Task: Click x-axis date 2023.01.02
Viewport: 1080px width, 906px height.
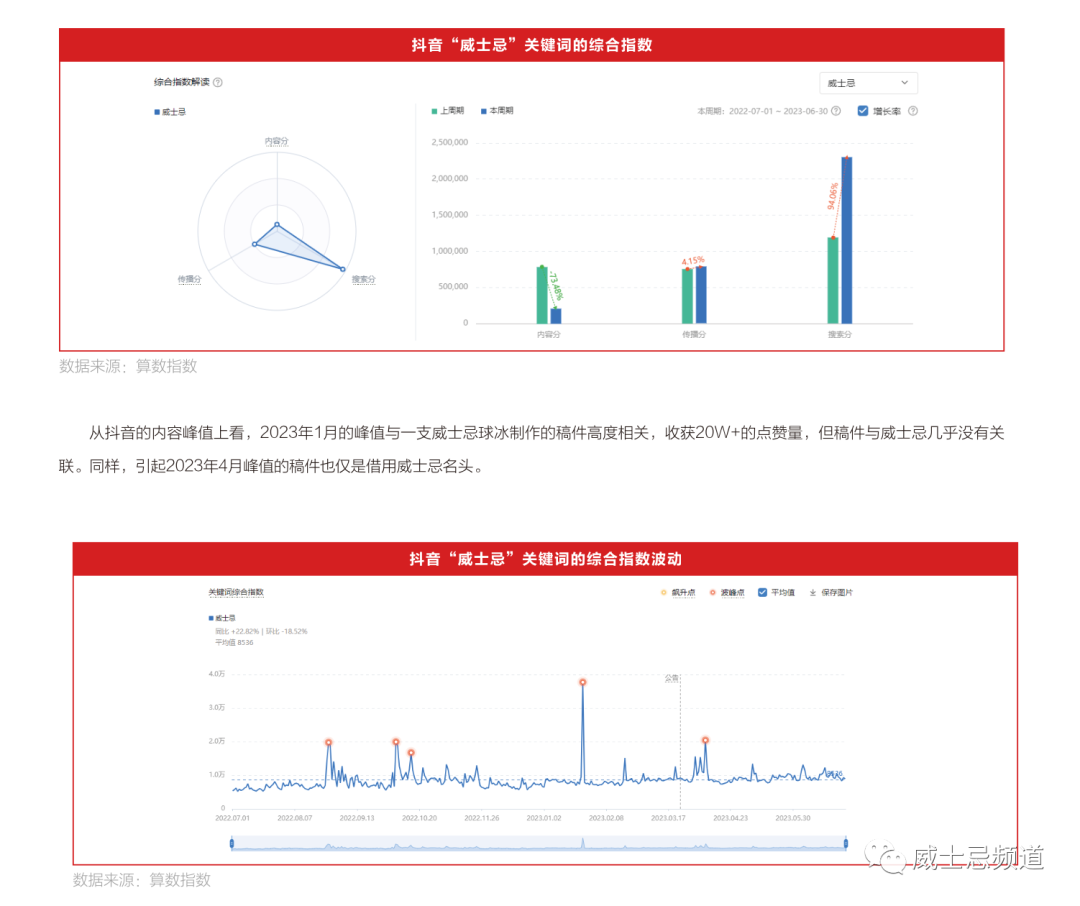Action: point(543,818)
